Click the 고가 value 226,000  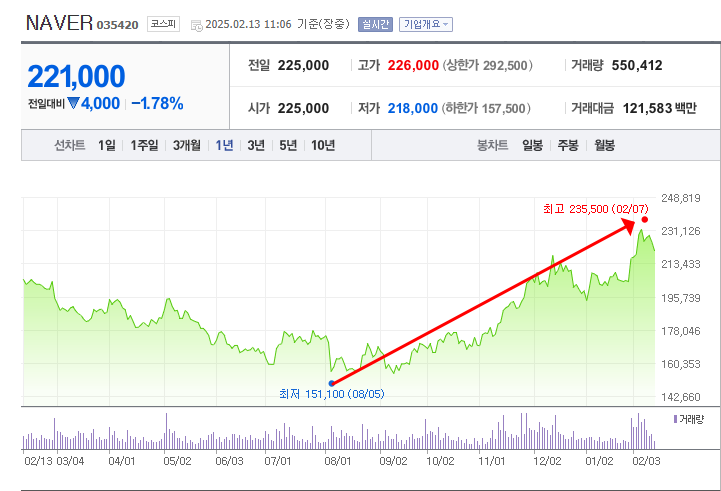413,65
